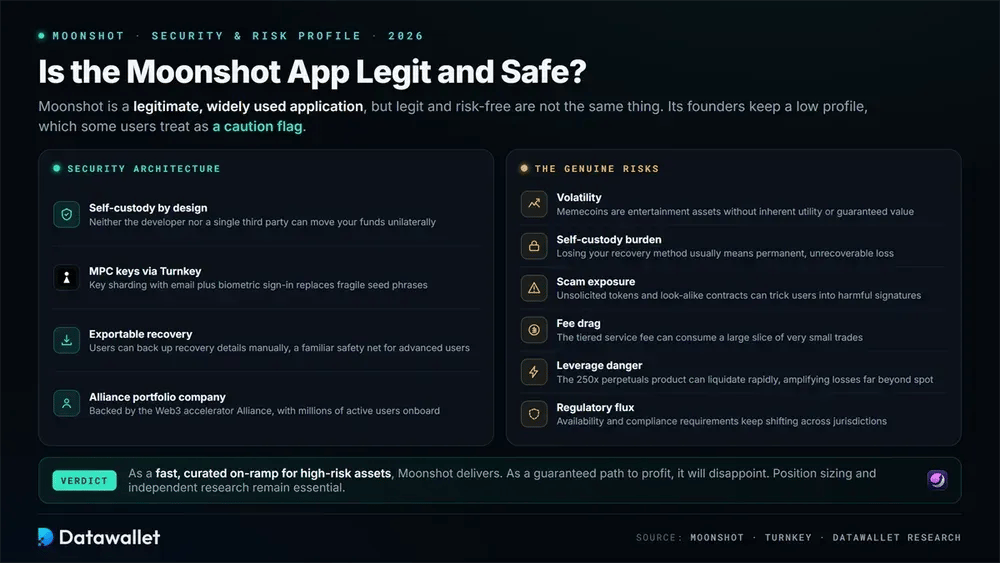
Task: Click the 'Leverage danger' risk heading
Action: [x=599, y=365]
